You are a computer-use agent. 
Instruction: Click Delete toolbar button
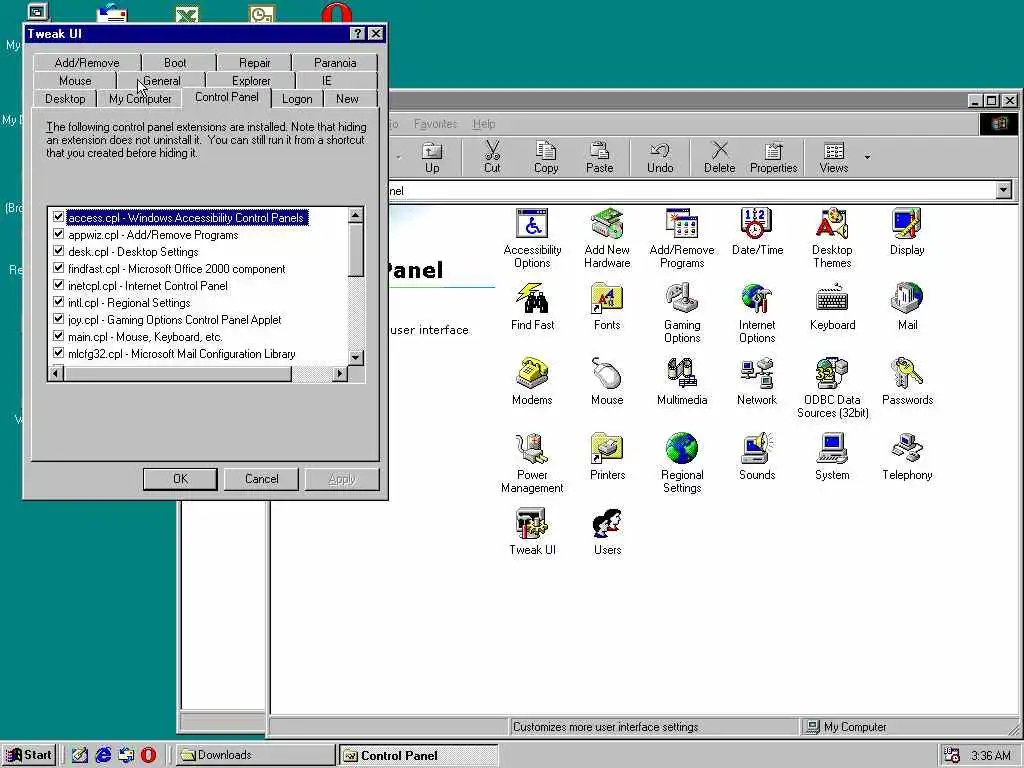click(720, 157)
